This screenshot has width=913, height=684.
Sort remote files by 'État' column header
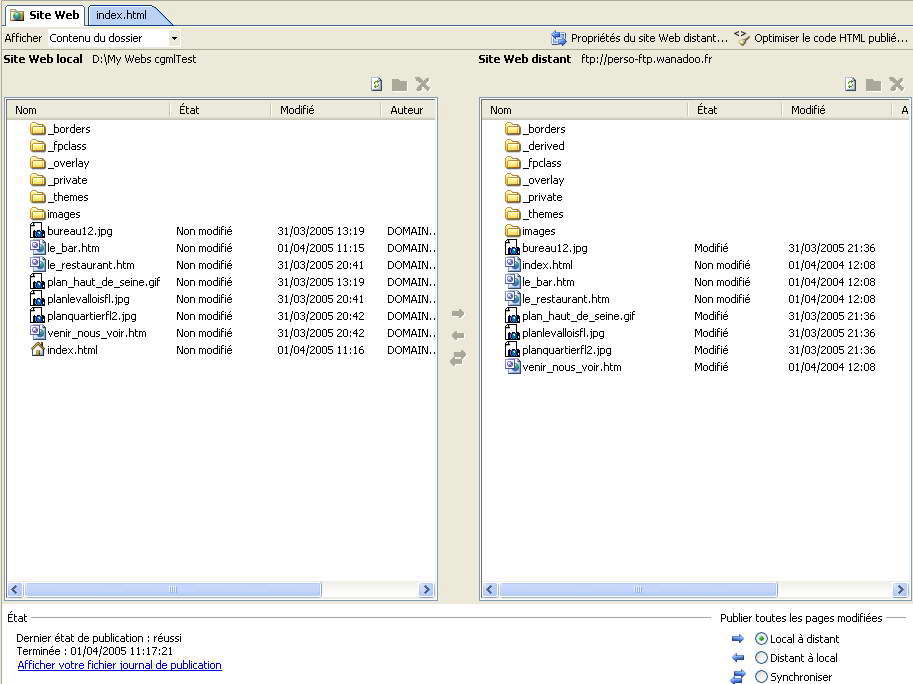click(x=707, y=110)
